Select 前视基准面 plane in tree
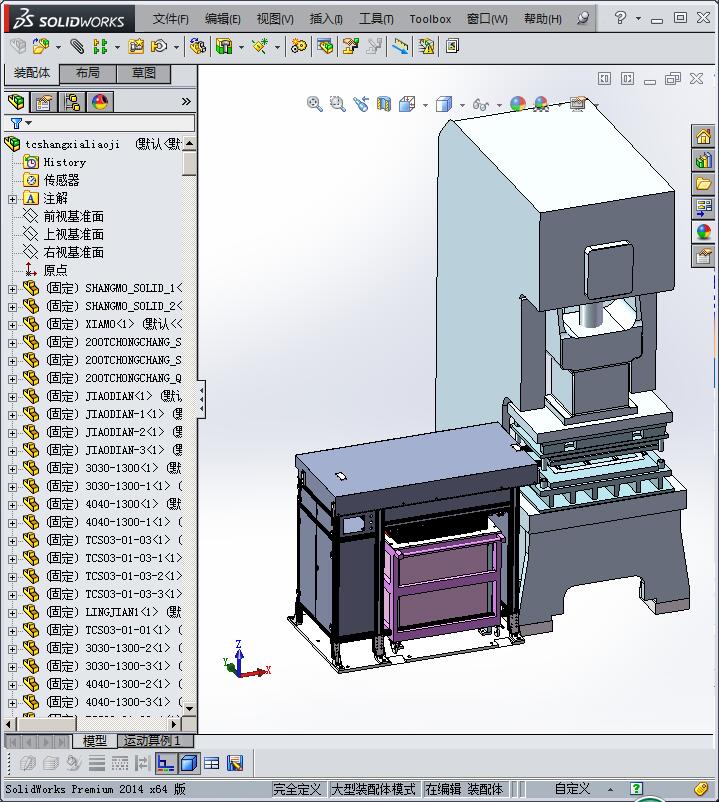 [x=74, y=216]
